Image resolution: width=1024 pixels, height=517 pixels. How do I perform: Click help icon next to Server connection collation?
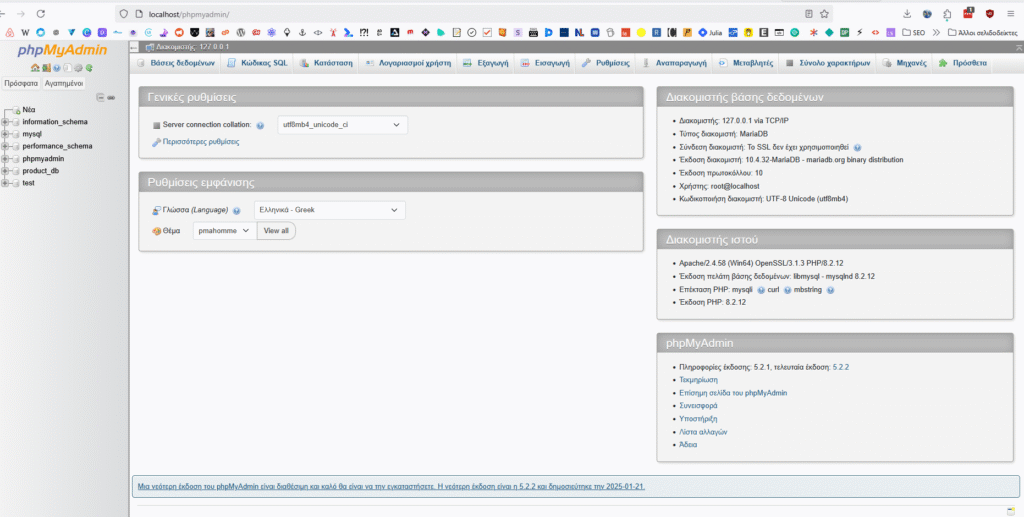click(x=260, y=126)
